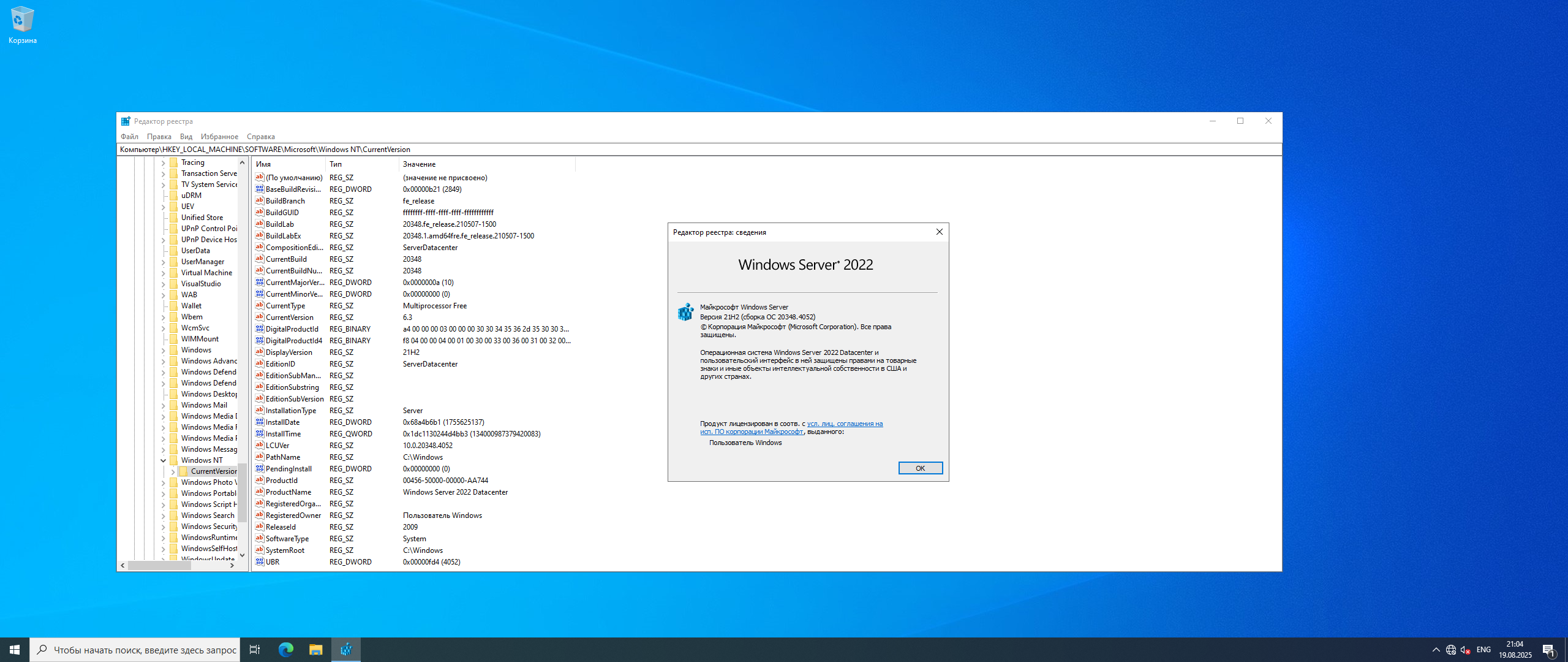Select the WIMMount tree item

(200, 339)
